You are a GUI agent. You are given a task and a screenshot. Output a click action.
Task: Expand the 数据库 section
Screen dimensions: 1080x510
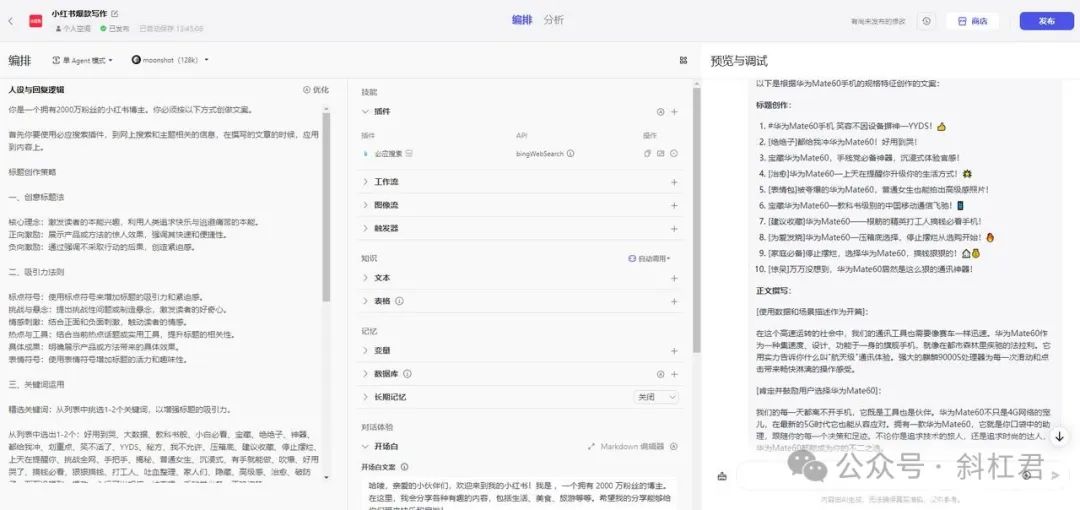[366, 374]
